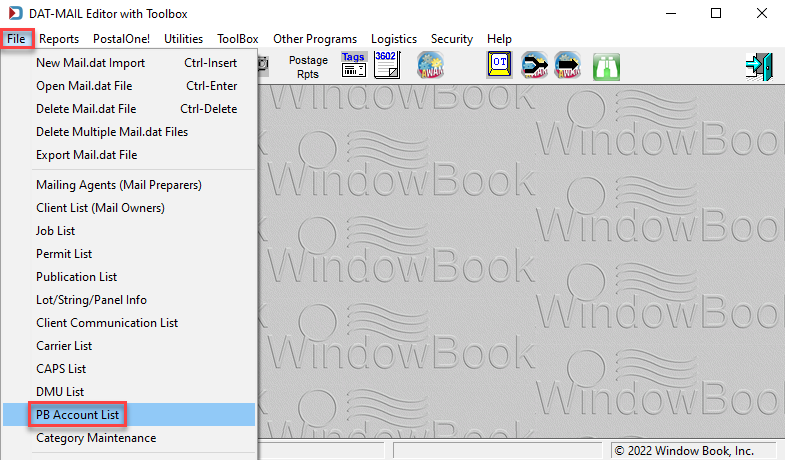Click the Tags toolbar icon
The width and height of the screenshot is (785, 460).
[x=354, y=65]
